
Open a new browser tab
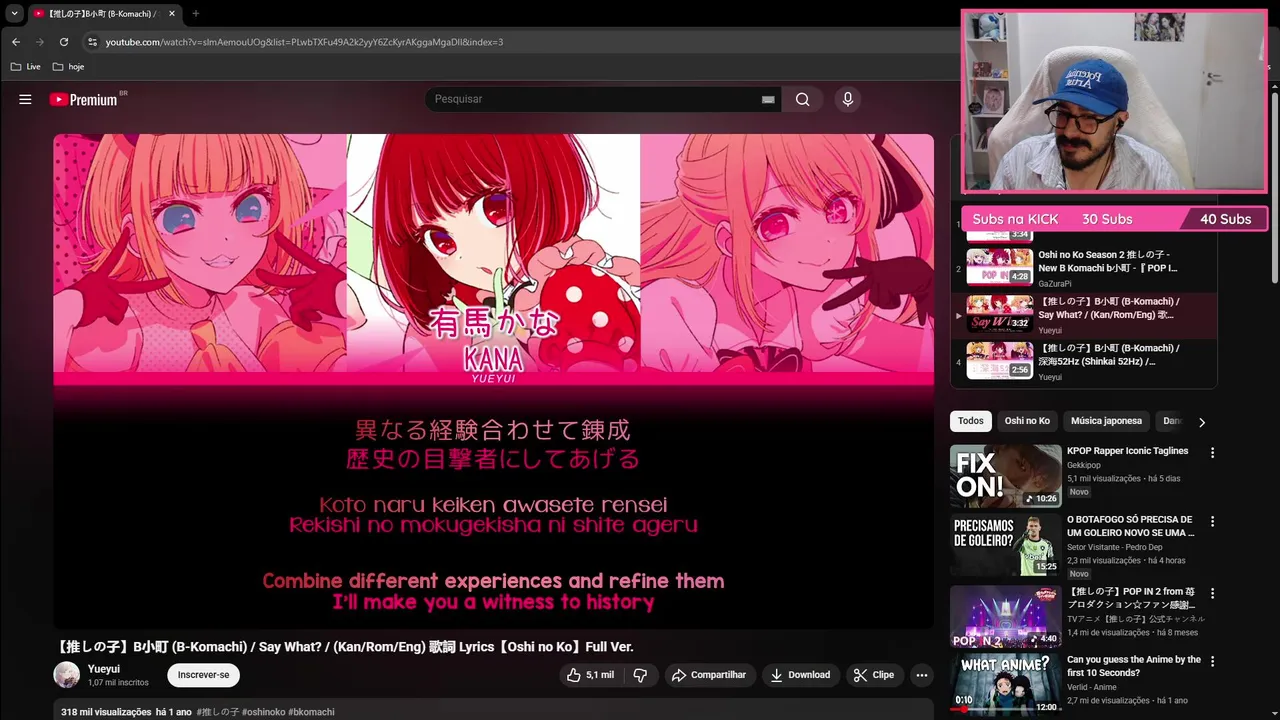pyautogui.click(x=195, y=14)
